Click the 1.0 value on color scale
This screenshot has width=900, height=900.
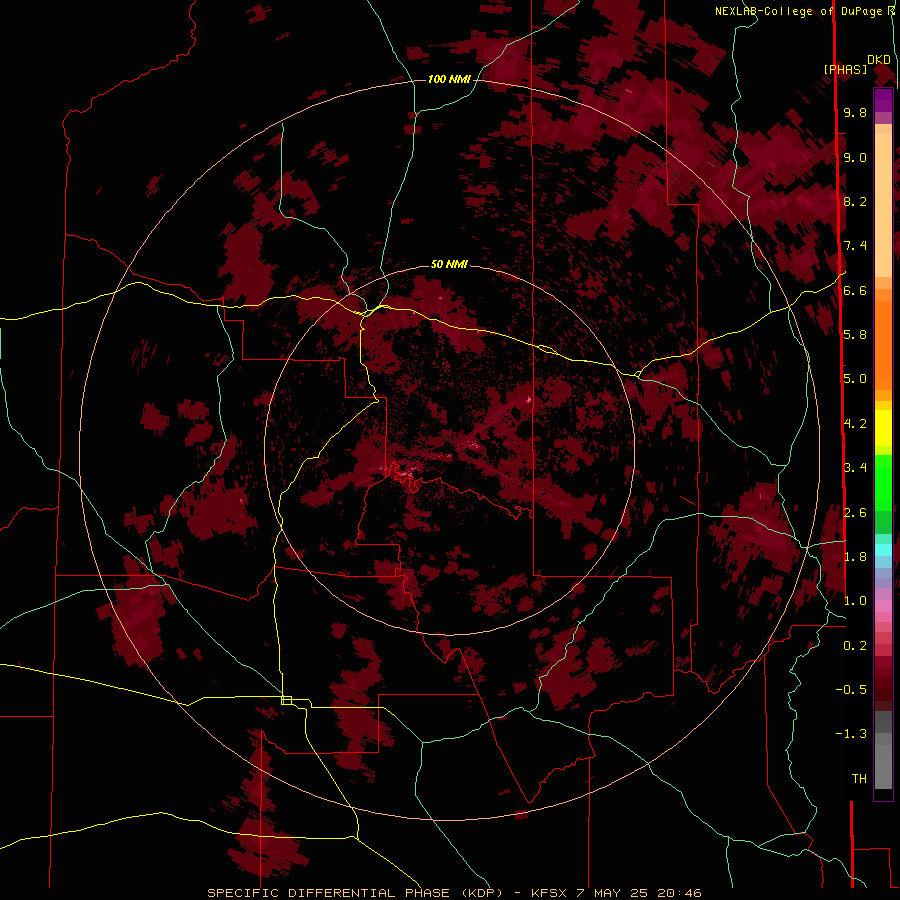pyautogui.click(x=855, y=600)
